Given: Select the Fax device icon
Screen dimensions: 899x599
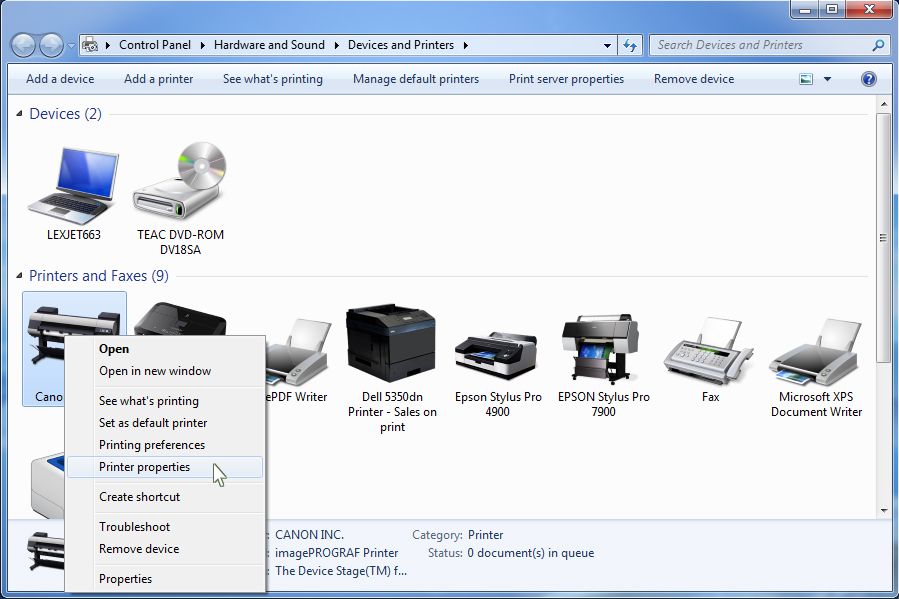Looking at the screenshot, I should tap(710, 352).
